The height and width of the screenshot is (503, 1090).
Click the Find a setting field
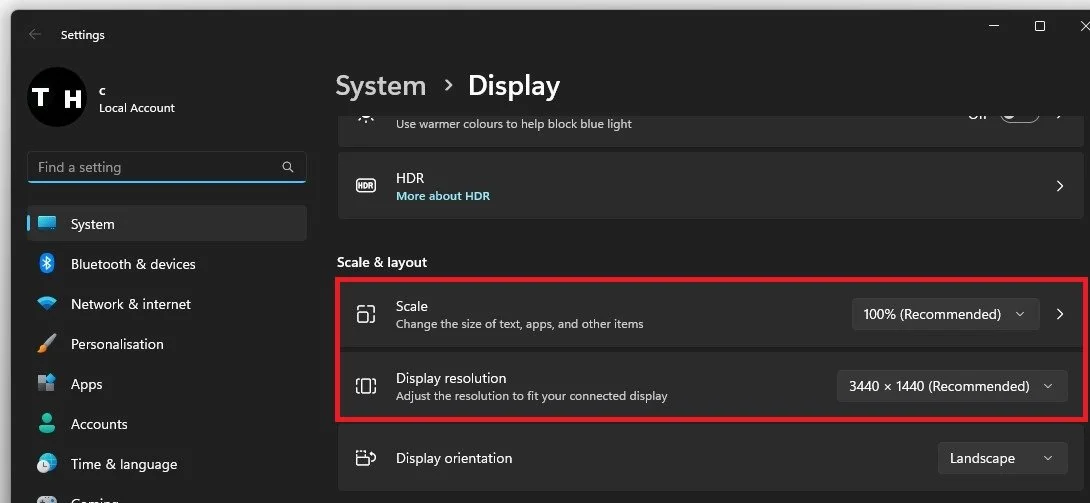tap(167, 167)
